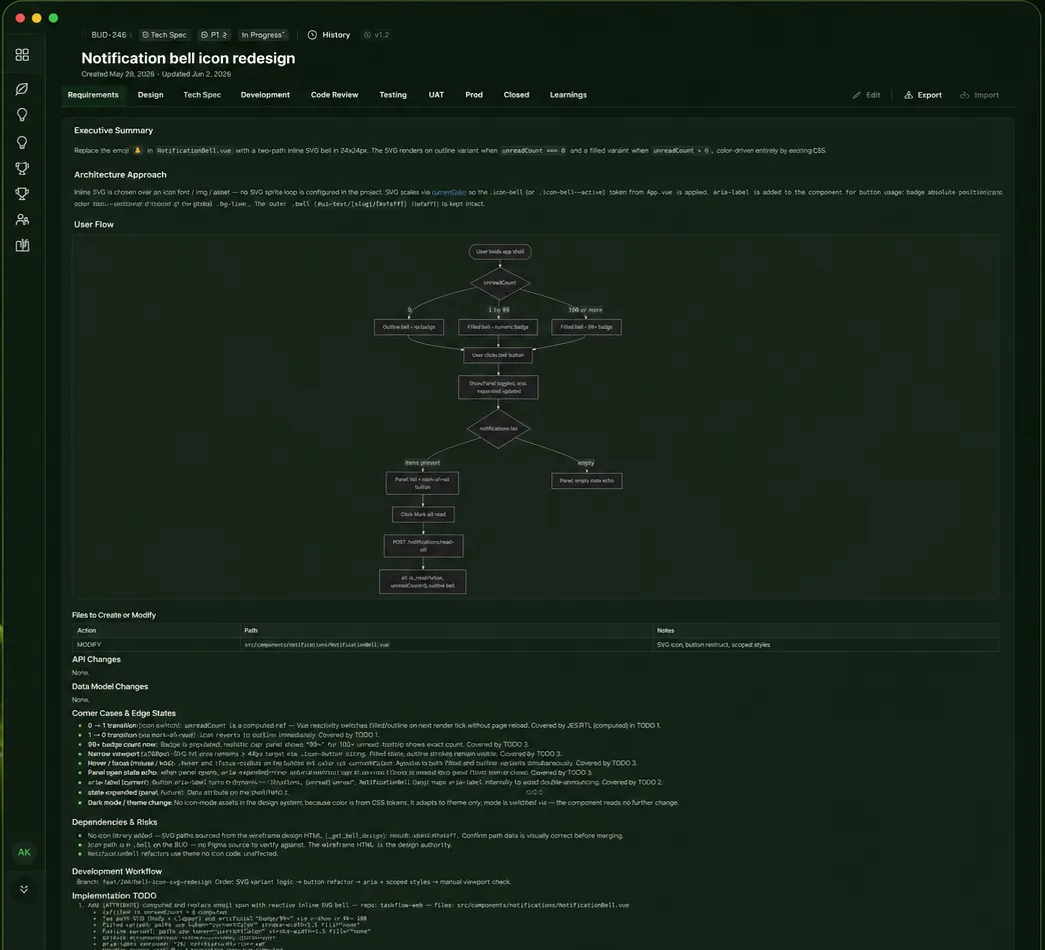Click the pencil icon next to Edit

click(856, 95)
